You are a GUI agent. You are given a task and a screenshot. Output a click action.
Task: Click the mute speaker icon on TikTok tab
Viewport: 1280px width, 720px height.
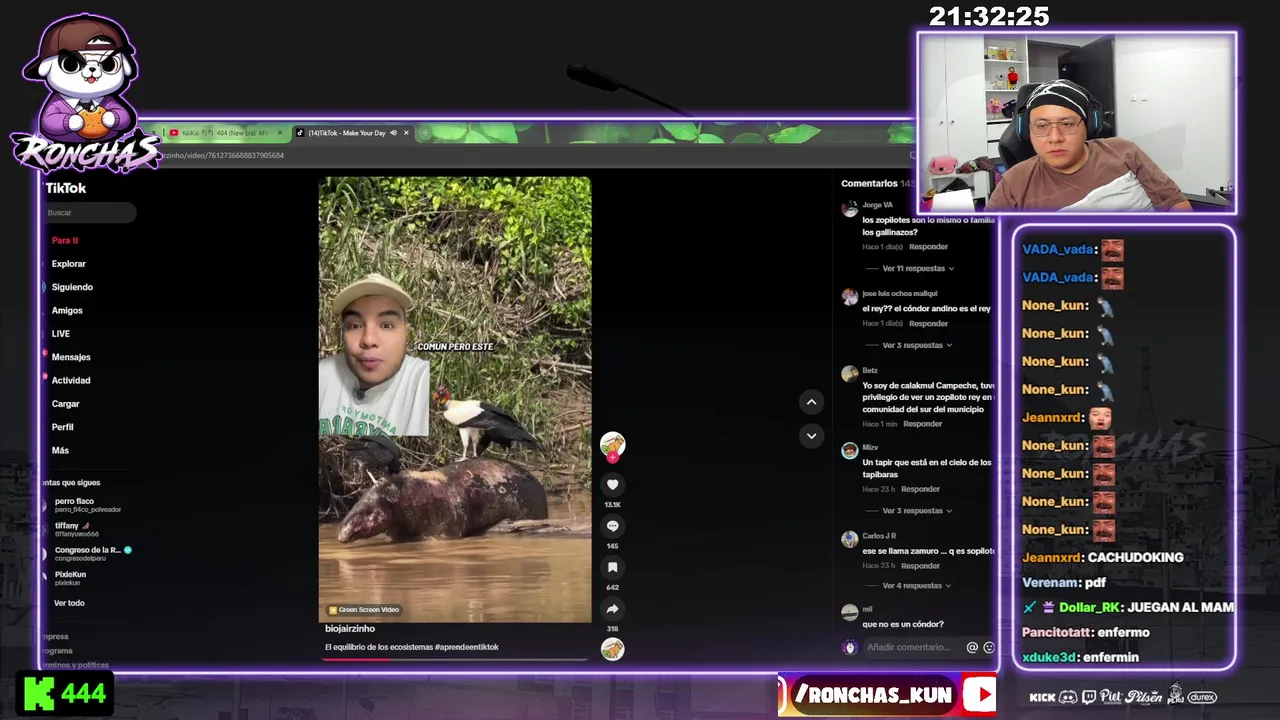pos(393,133)
